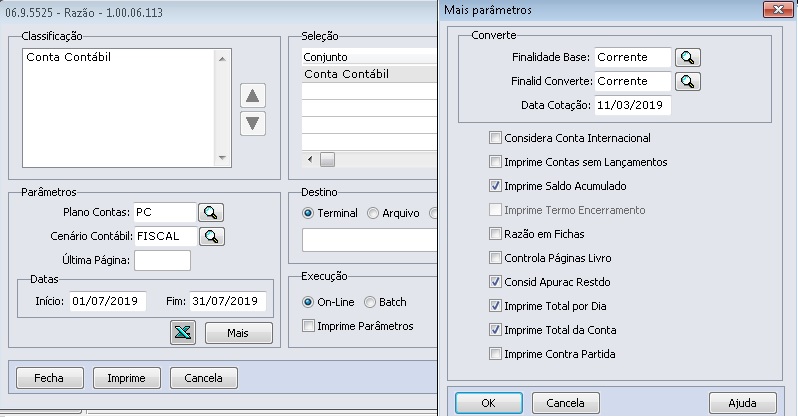Image resolution: width=798 pixels, height=417 pixels.
Task: Choose On-Line execution mode
Action: click(308, 302)
